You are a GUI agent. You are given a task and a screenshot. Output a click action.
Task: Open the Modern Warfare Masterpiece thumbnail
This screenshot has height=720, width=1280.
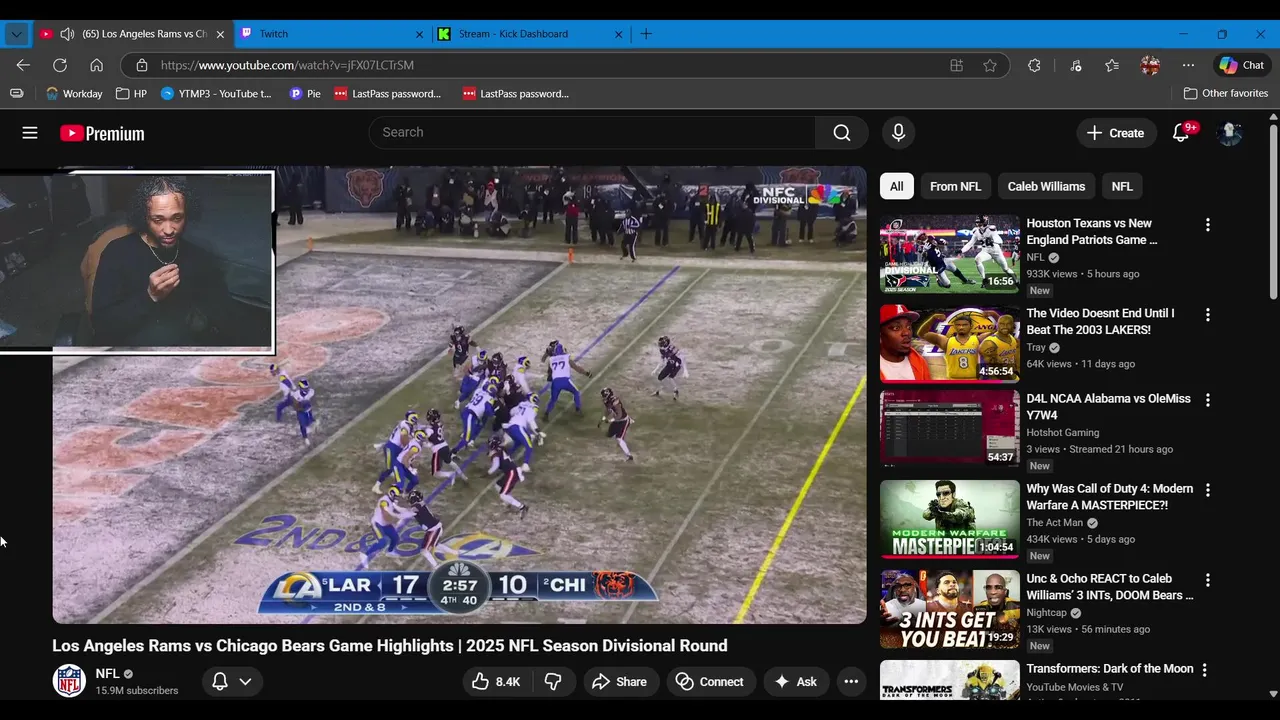(x=950, y=519)
